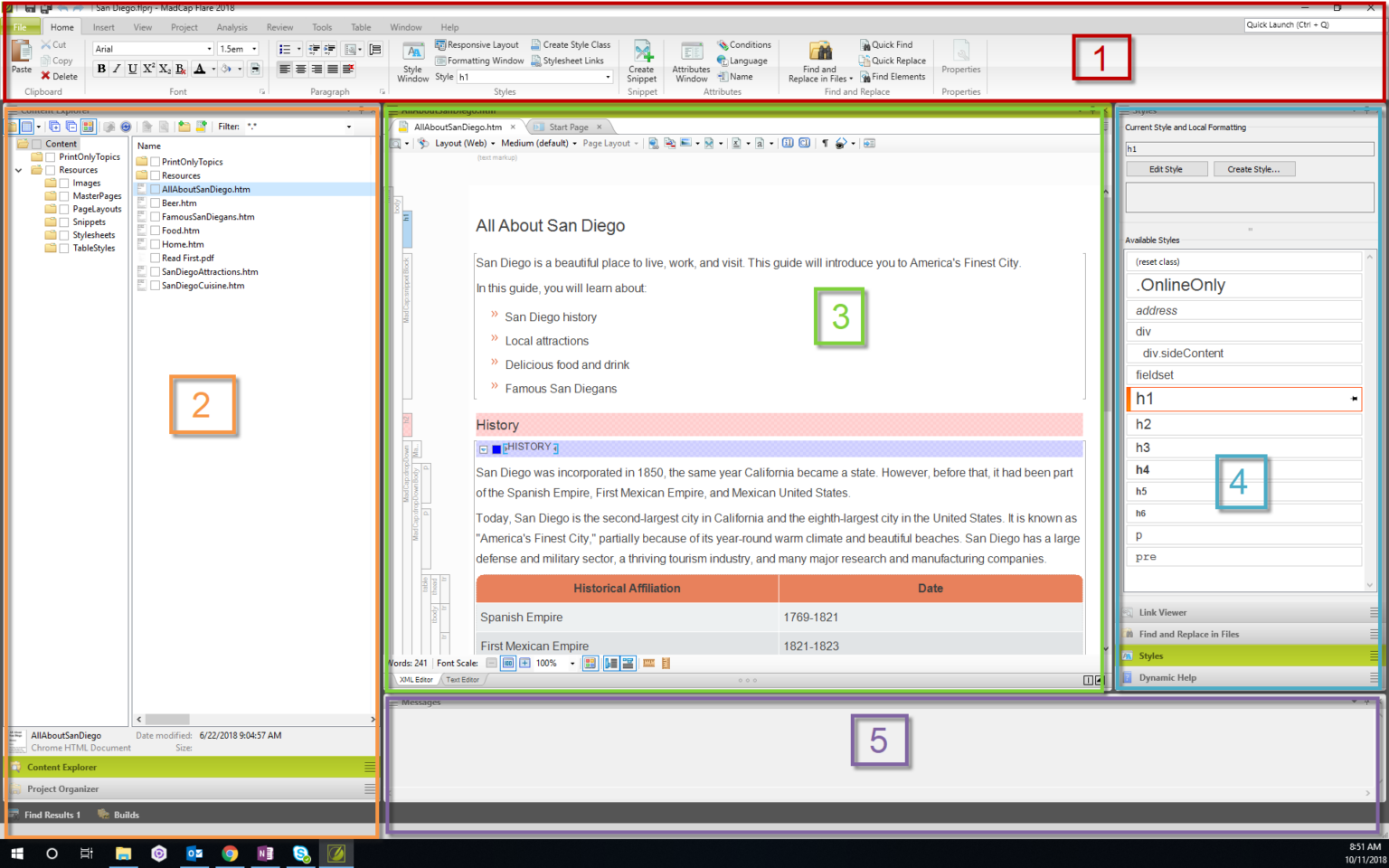Click the Edit Style button
Screen dimensions: 1389x868
tap(1167, 168)
